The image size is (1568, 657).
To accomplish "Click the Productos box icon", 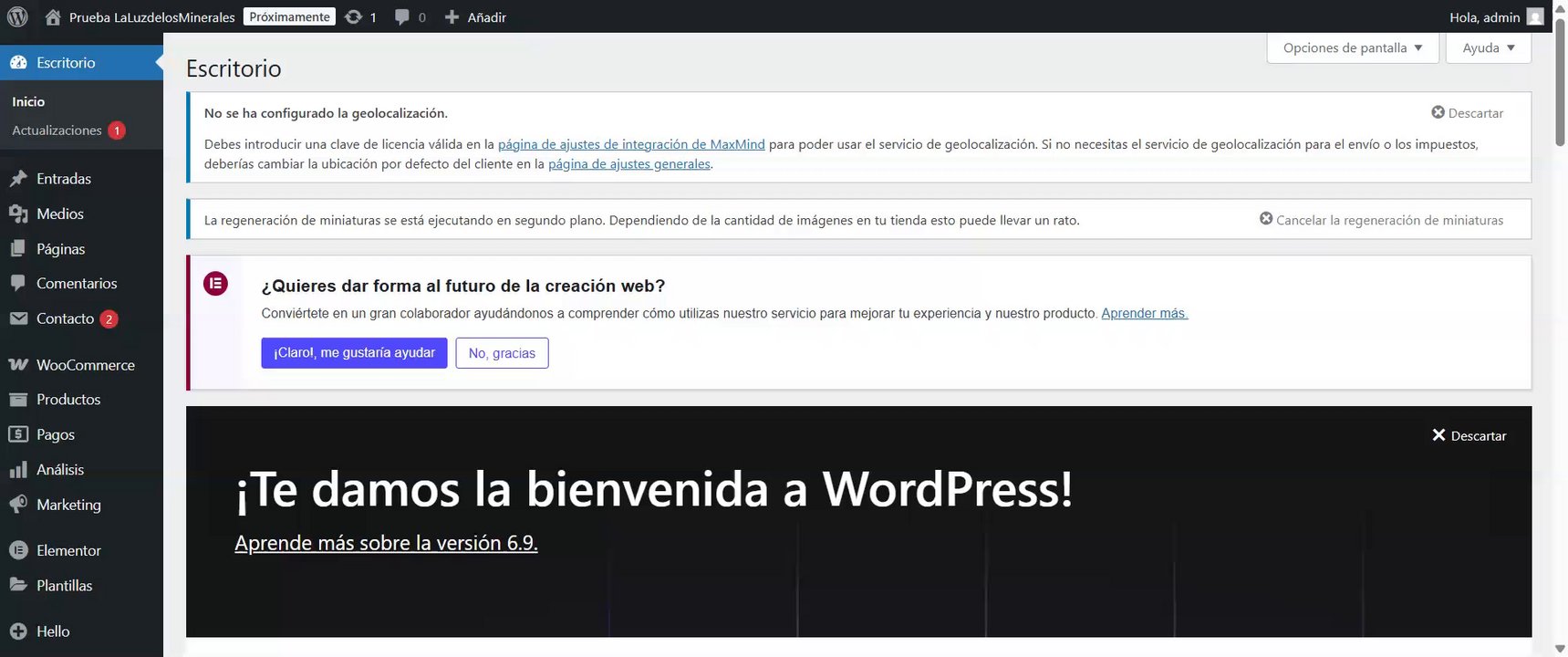I will pyautogui.click(x=18, y=399).
